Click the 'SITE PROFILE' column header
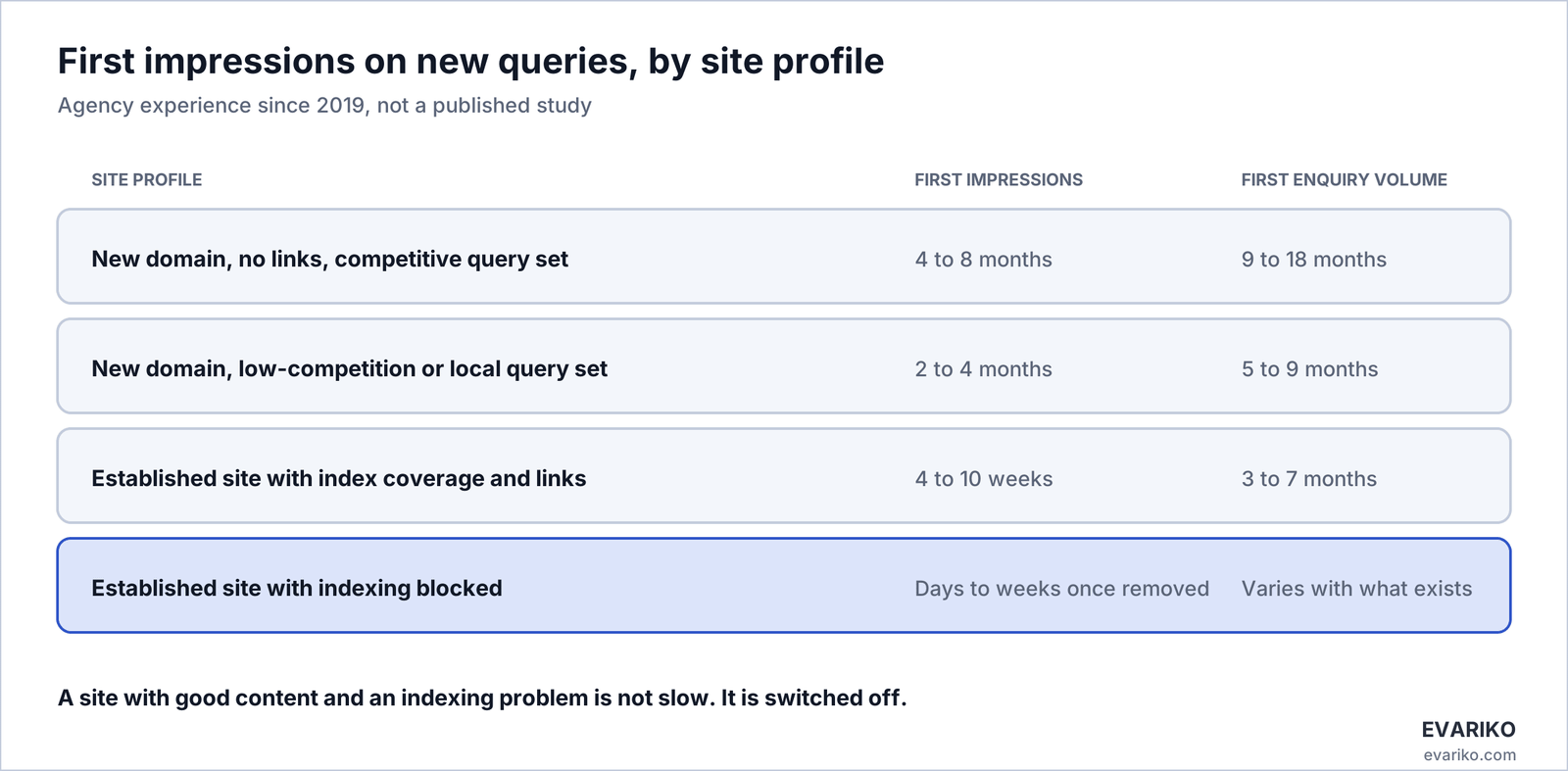Image resolution: width=1568 pixels, height=771 pixels. [x=147, y=180]
